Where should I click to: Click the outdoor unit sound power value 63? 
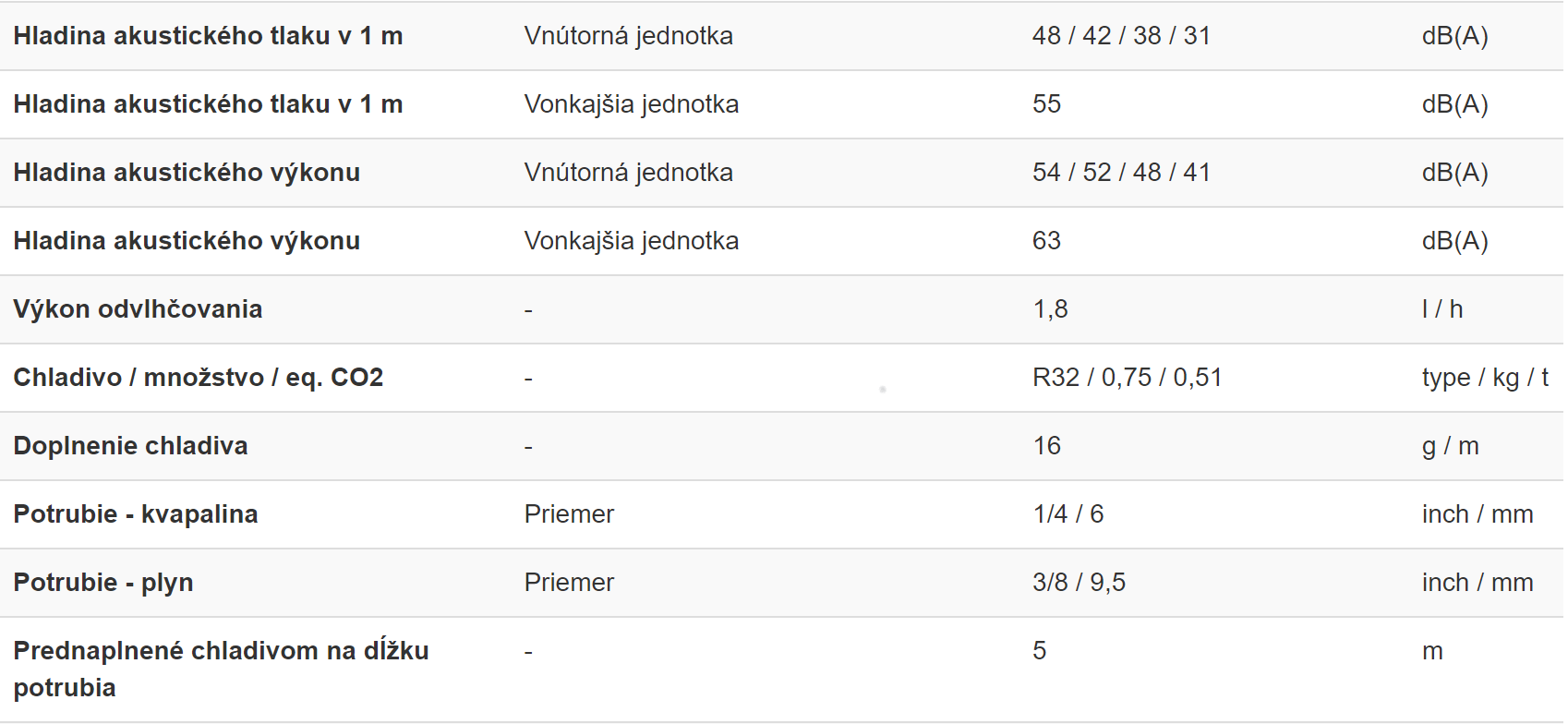[1046, 241]
